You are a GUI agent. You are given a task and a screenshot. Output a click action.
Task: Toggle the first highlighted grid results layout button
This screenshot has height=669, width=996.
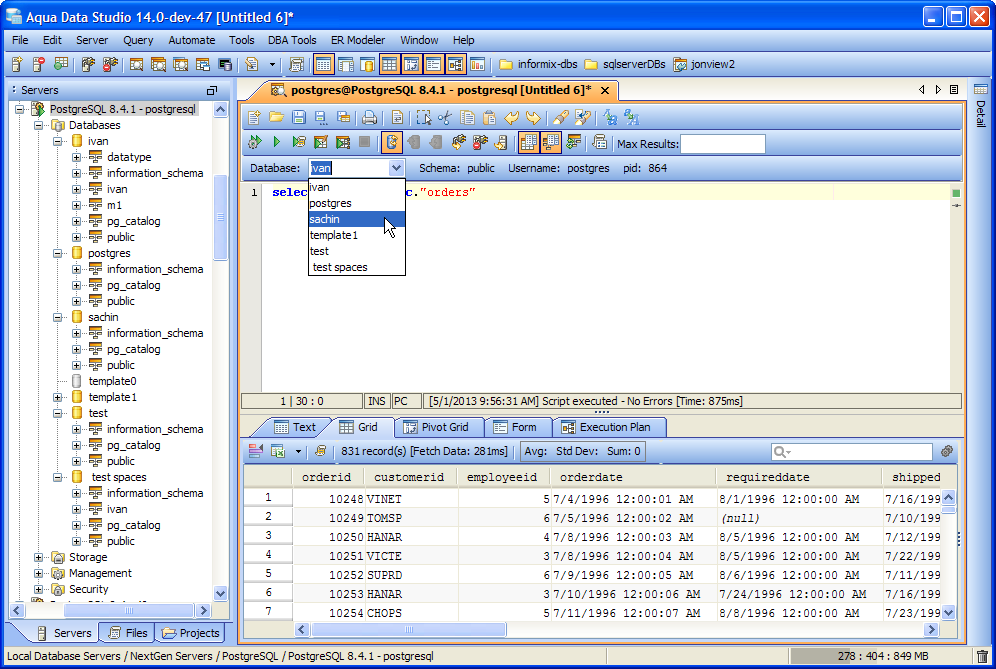click(x=528, y=142)
